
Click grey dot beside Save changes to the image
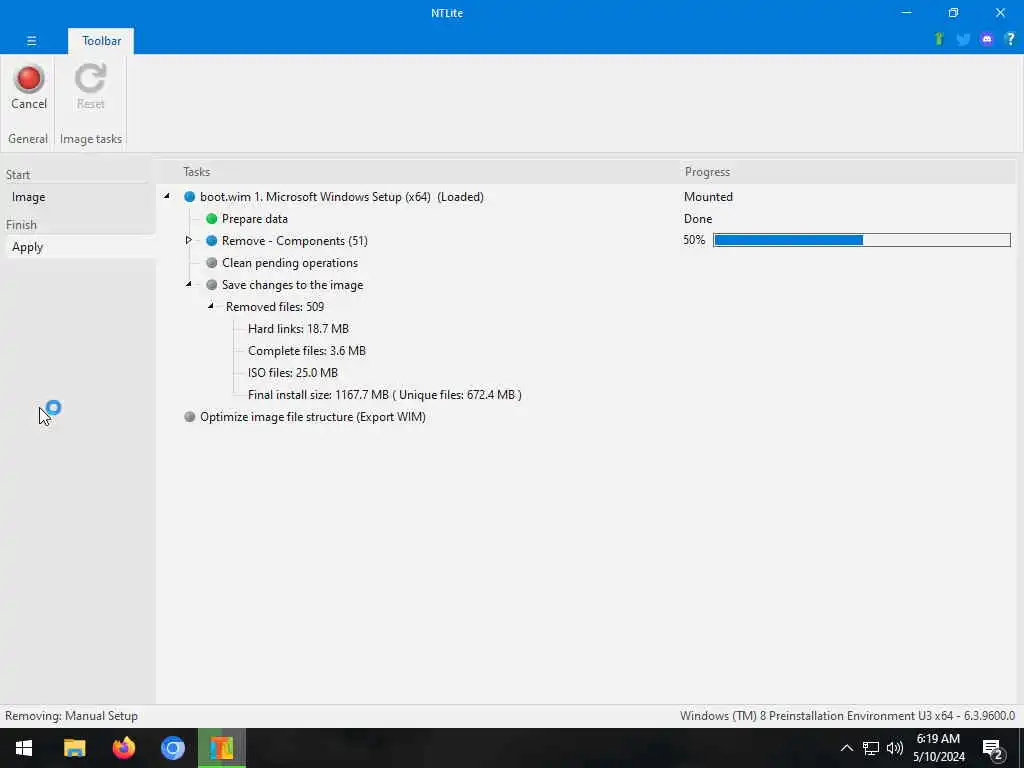212,285
